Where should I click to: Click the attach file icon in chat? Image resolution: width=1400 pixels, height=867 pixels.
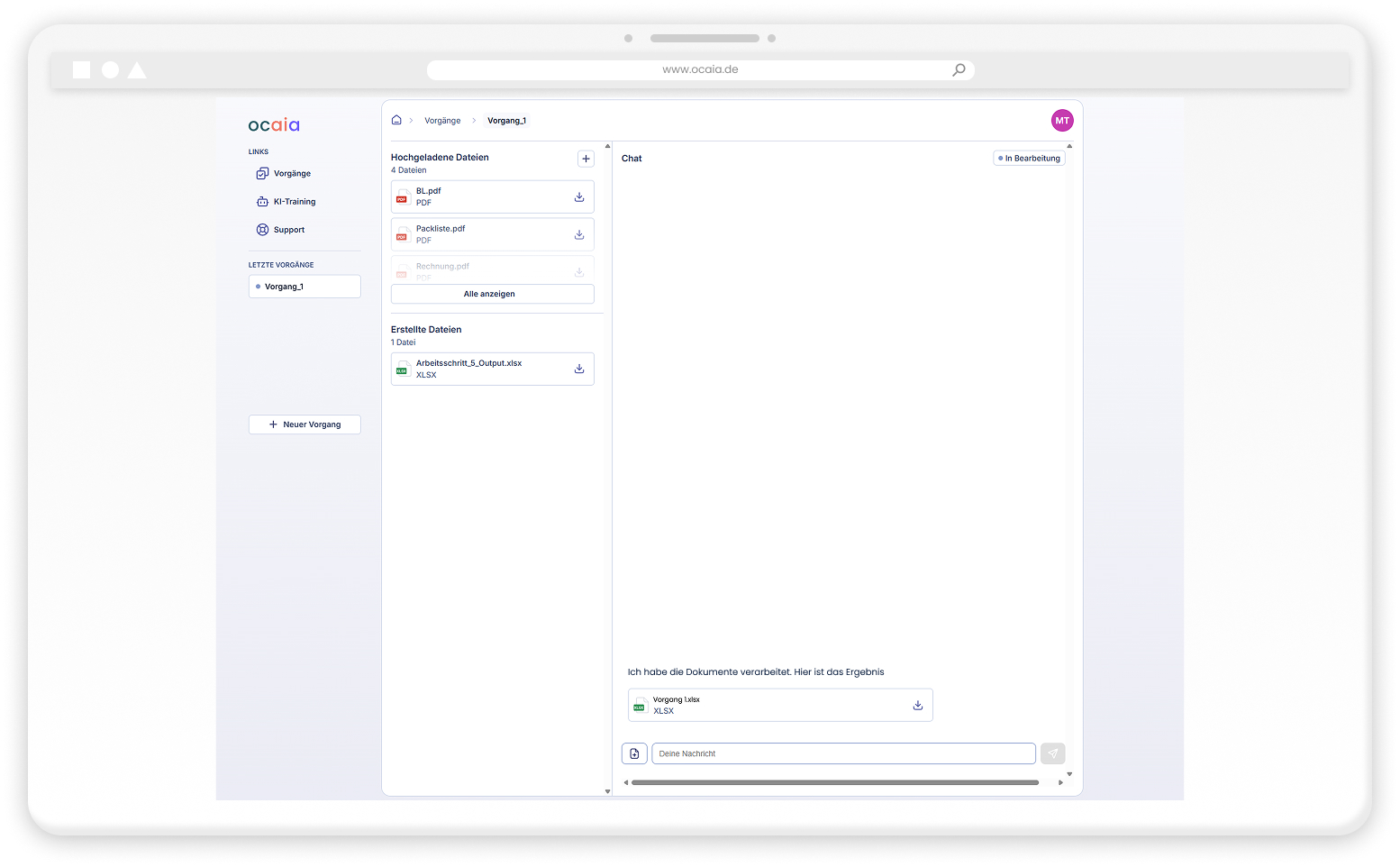point(634,753)
